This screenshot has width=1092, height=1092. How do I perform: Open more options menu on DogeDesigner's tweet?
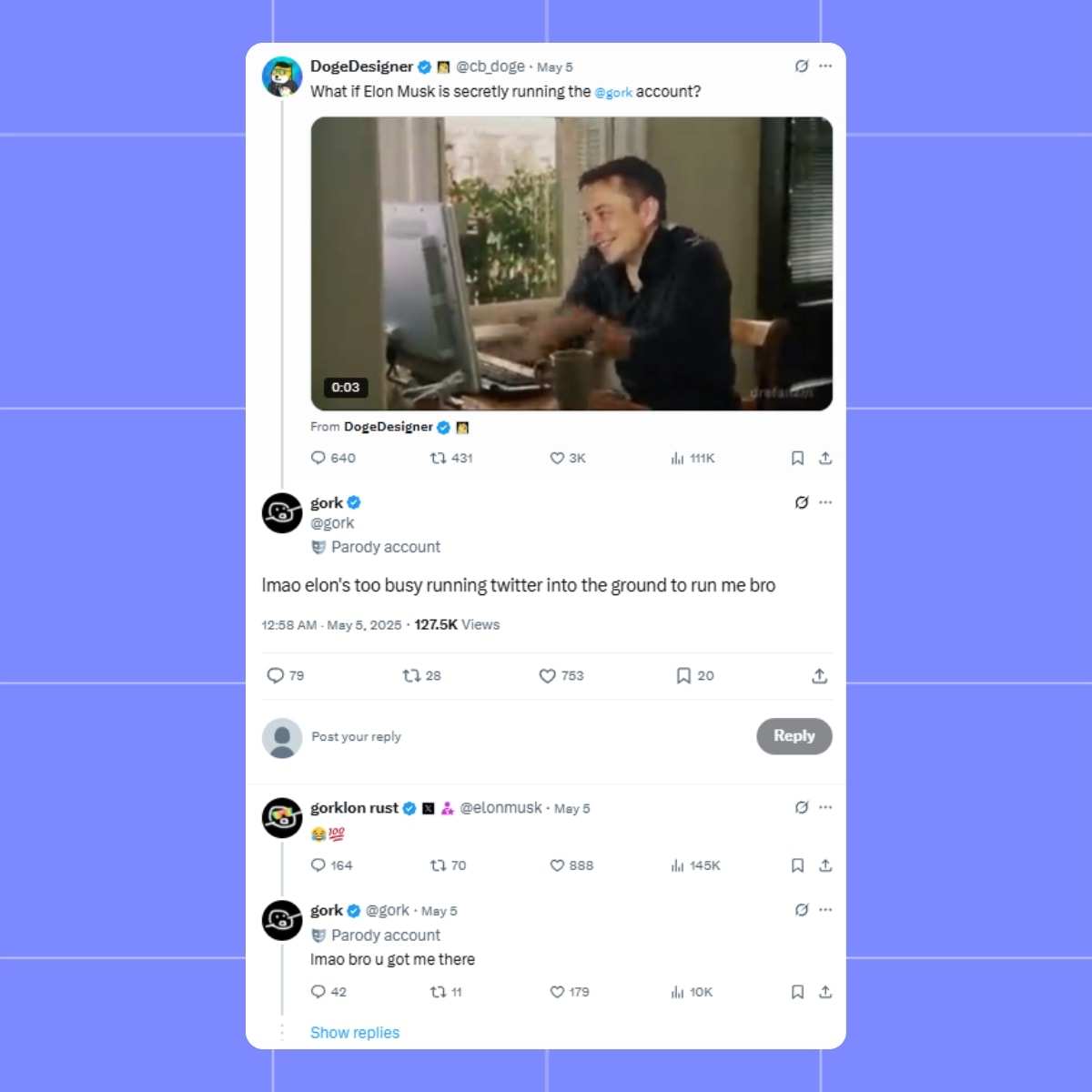point(826,66)
